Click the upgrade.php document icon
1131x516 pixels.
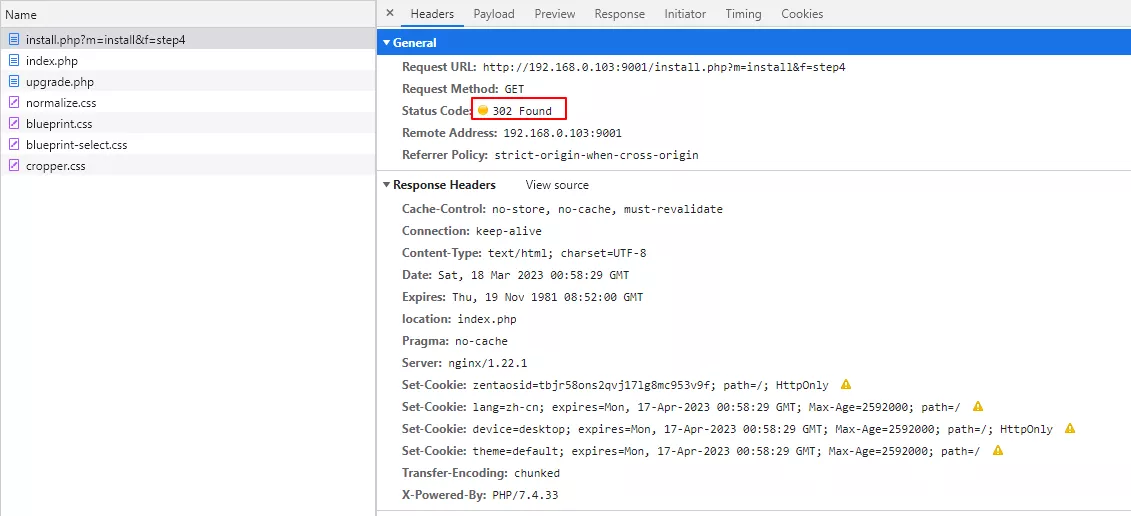14,82
